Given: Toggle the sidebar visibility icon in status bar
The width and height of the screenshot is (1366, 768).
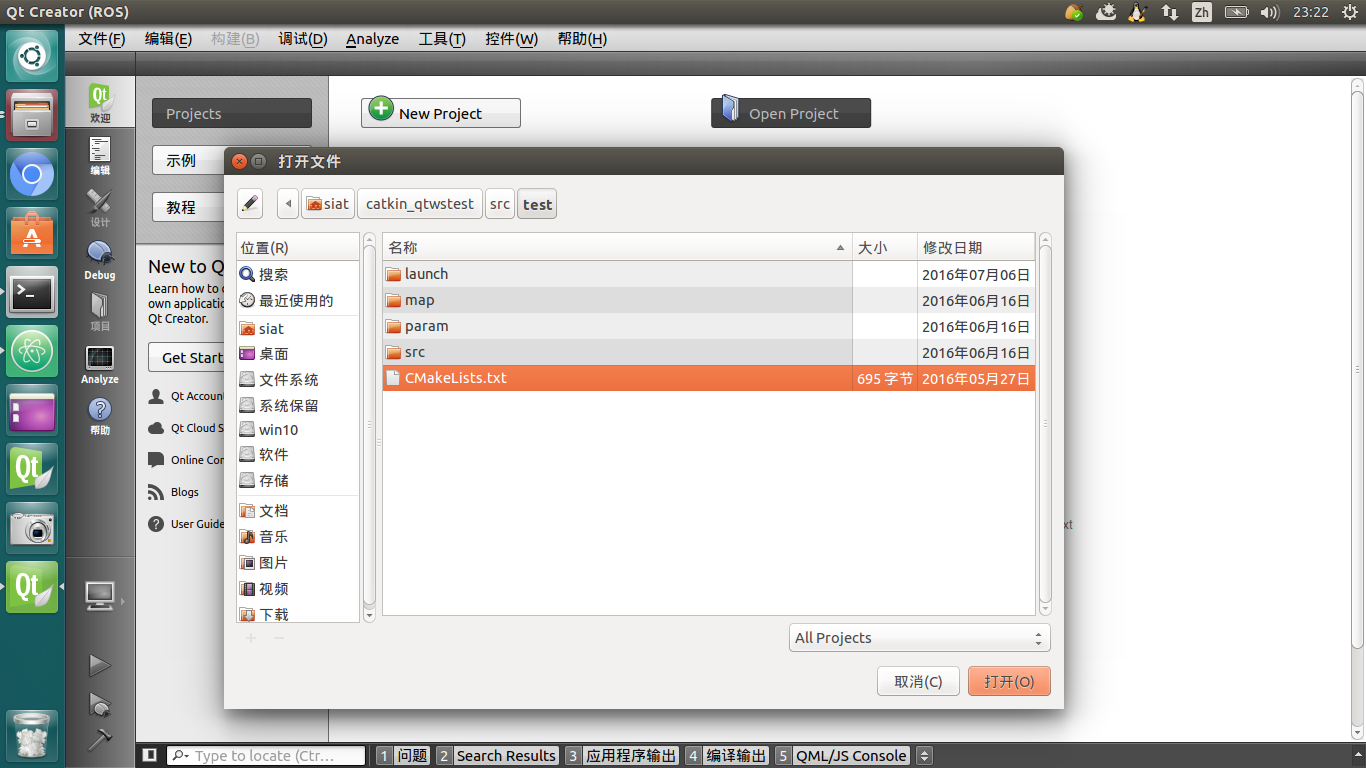Looking at the screenshot, I should pyautogui.click(x=149, y=756).
